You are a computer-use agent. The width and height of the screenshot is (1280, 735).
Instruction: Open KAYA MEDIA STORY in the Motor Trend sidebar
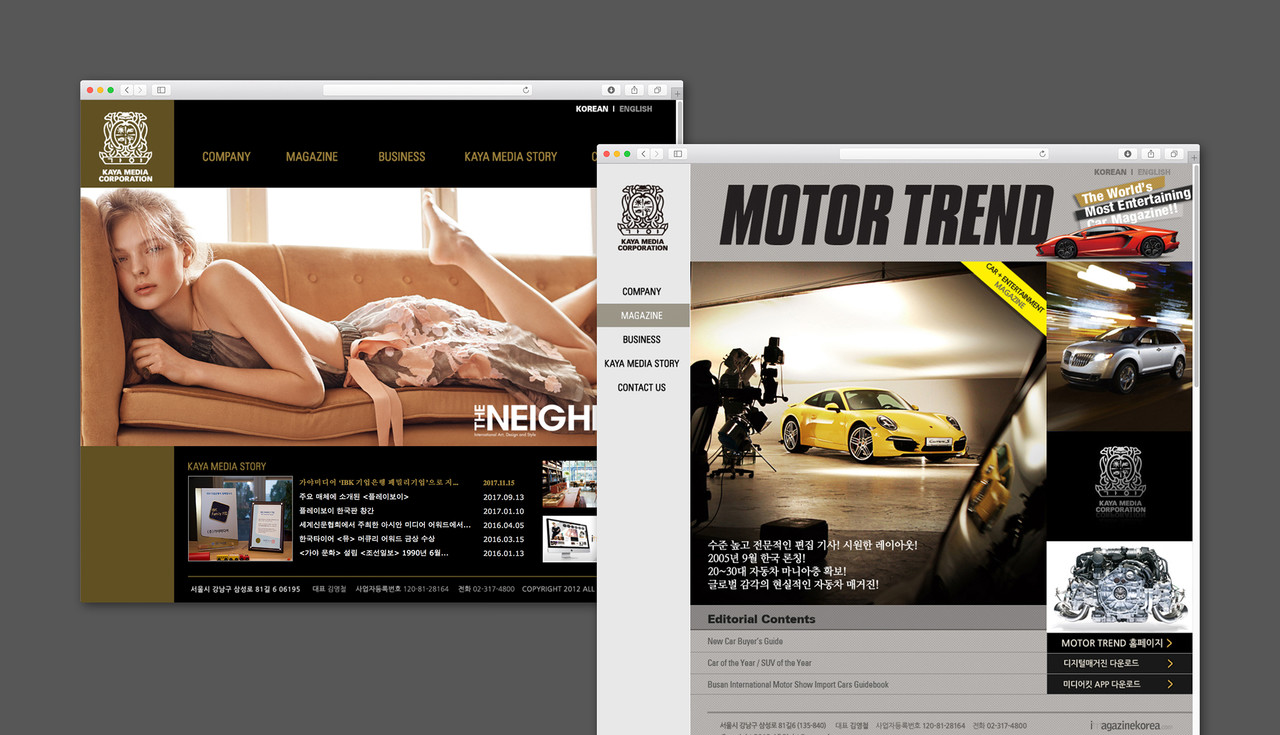coord(642,364)
